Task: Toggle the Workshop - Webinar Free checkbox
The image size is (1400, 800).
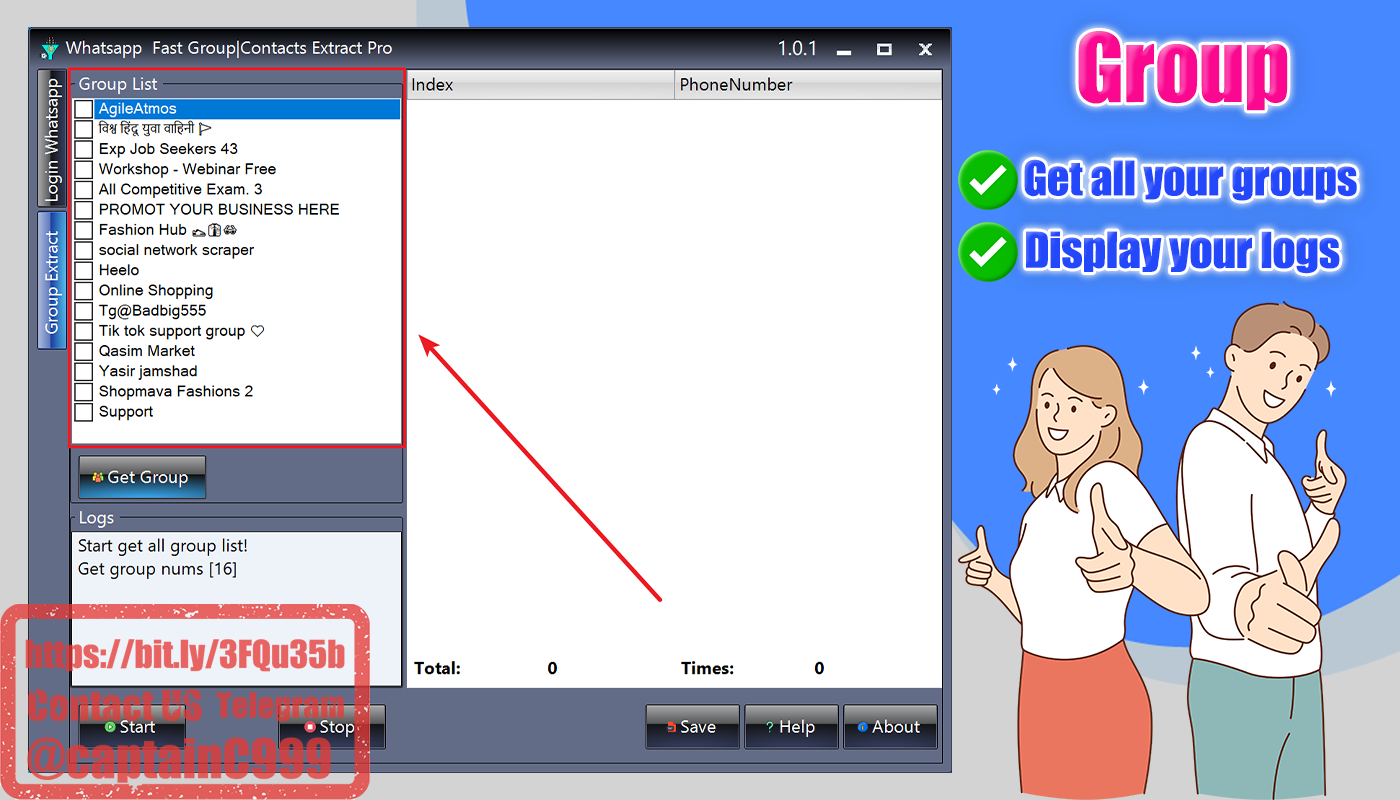Action: (84, 169)
